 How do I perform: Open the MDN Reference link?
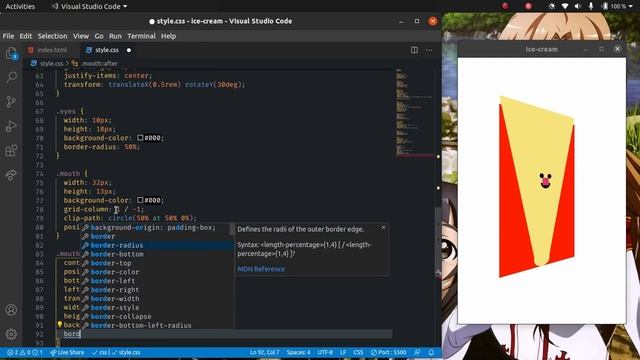coord(261,269)
